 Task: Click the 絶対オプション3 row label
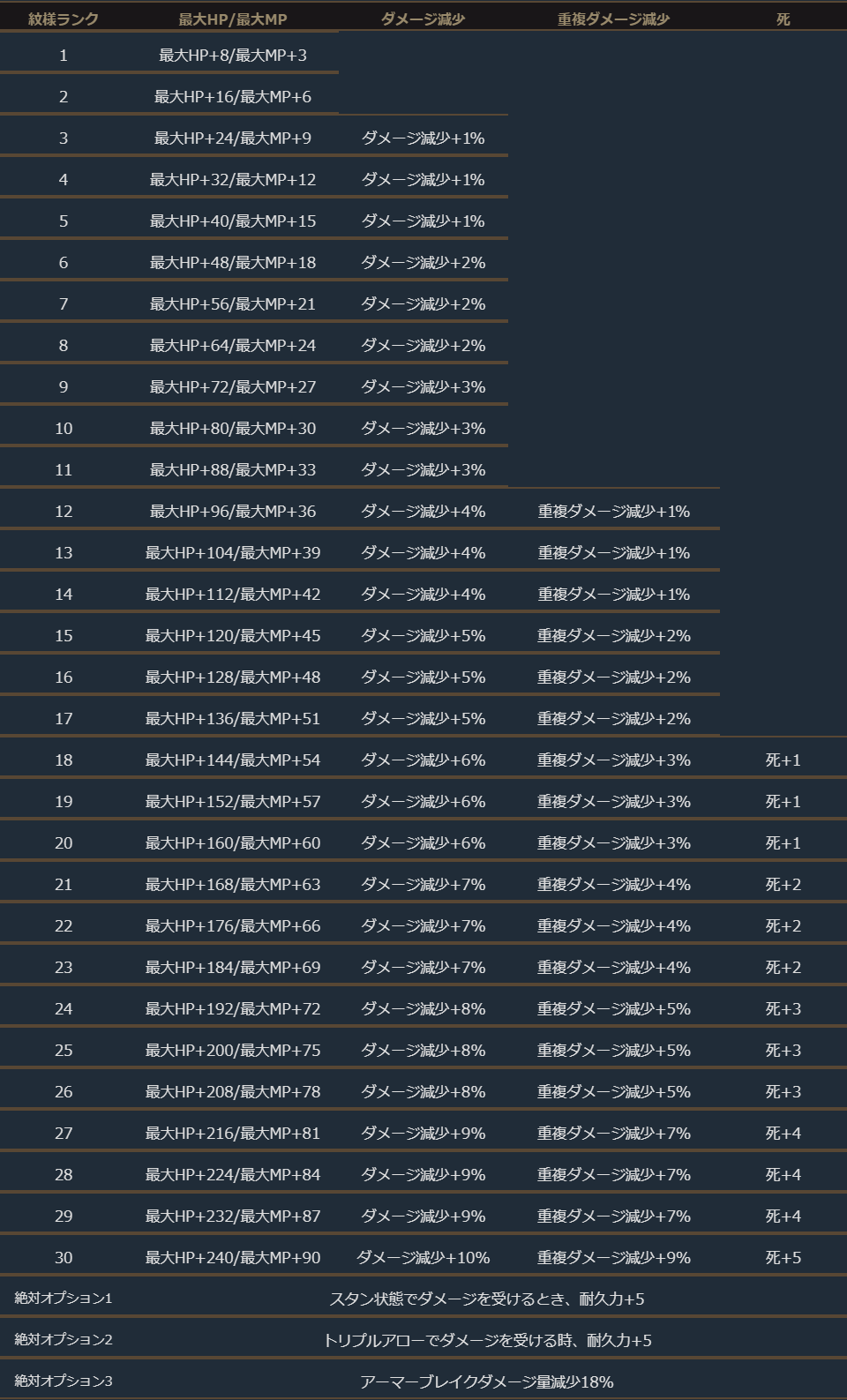click(x=64, y=1381)
